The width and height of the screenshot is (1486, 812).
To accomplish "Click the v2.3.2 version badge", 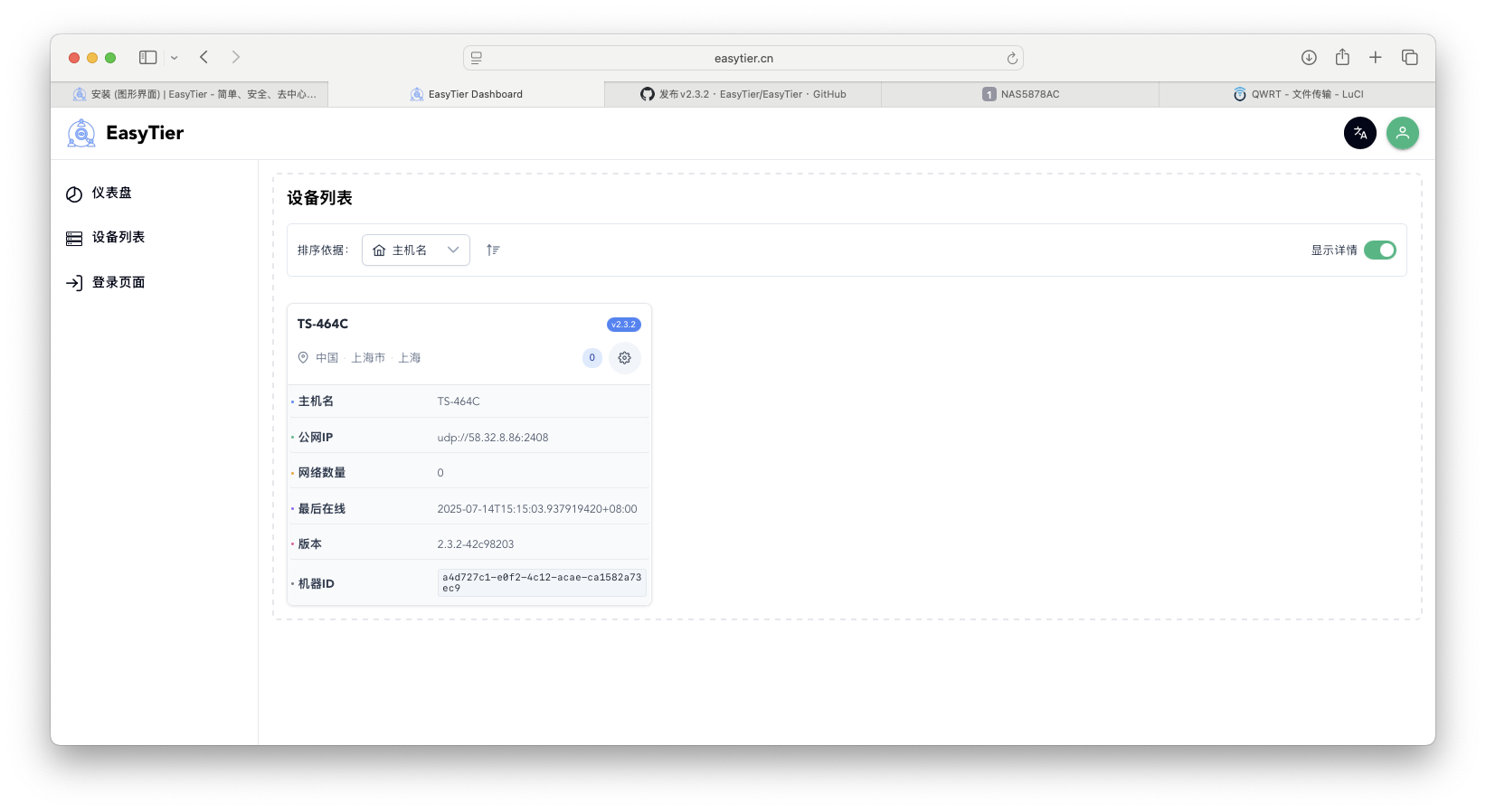I will [x=623, y=325].
